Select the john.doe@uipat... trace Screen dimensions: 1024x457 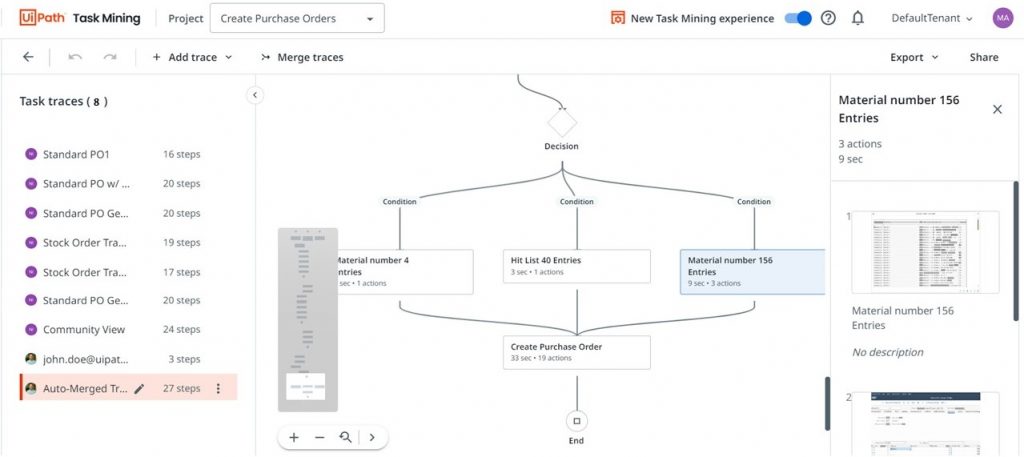tap(129, 359)
